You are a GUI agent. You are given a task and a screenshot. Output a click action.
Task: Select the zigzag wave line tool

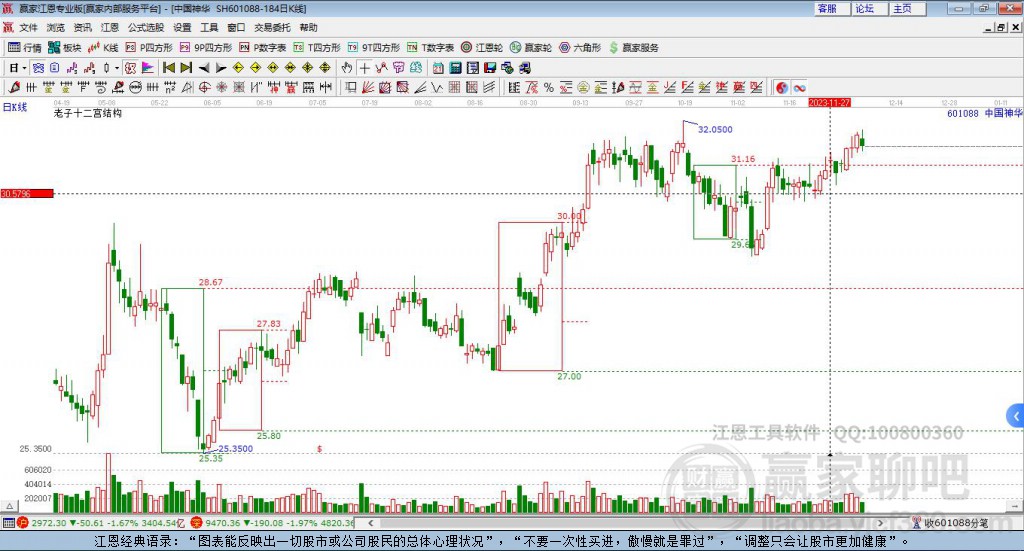point(437,87)
